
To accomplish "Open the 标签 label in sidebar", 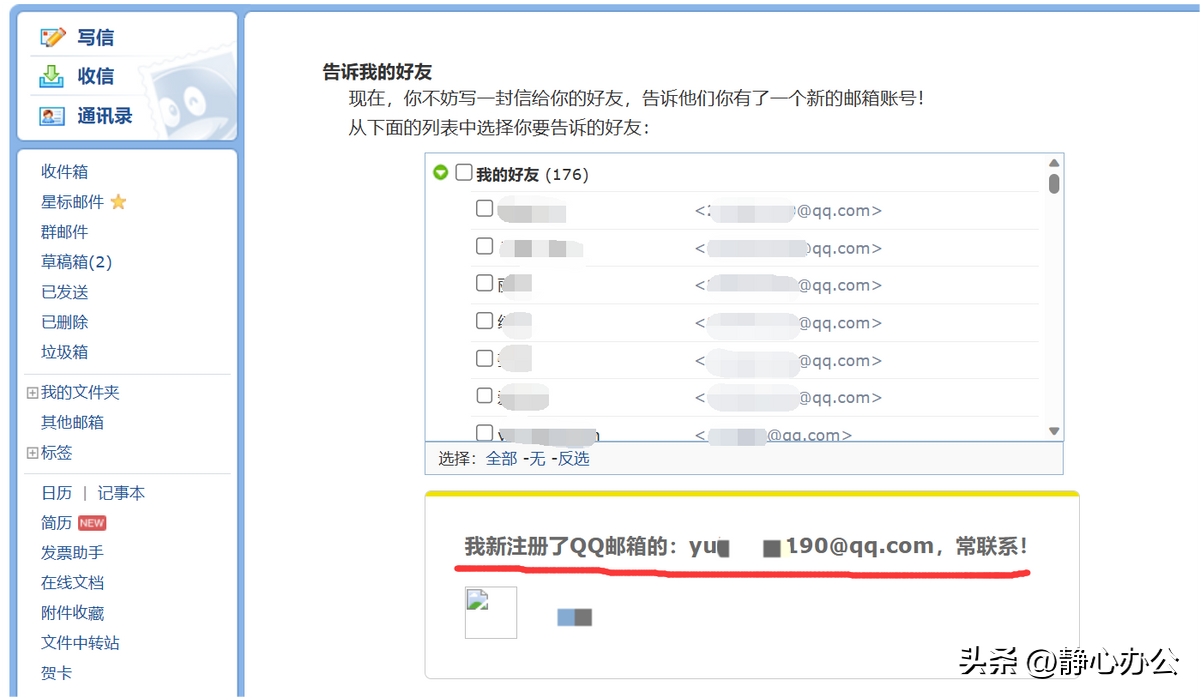I will (x=56, y=453).
